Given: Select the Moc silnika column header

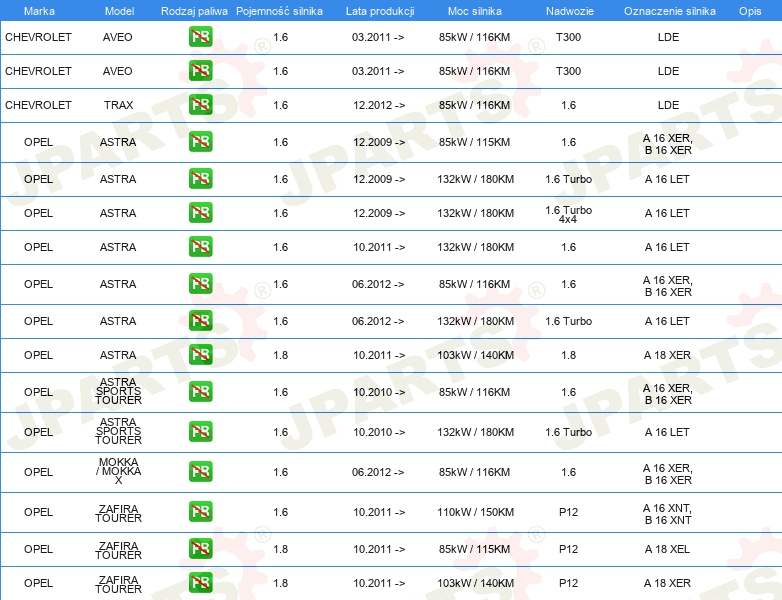Looking at the screenshot, I should coord(475,11).
